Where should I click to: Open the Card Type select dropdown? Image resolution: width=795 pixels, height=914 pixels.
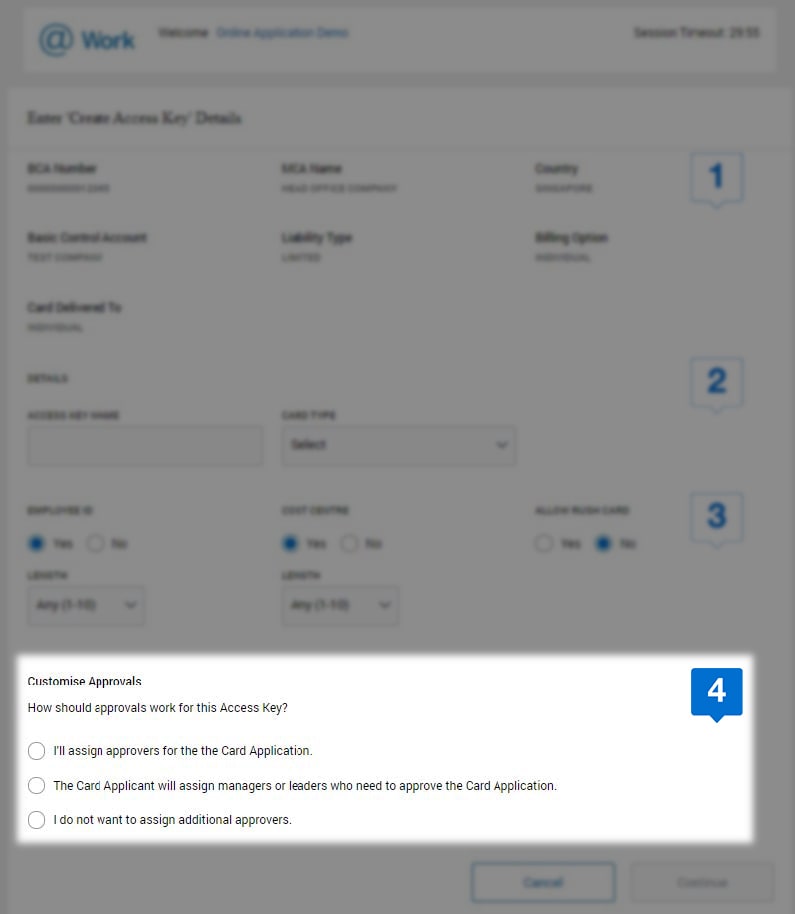[398, 445]
